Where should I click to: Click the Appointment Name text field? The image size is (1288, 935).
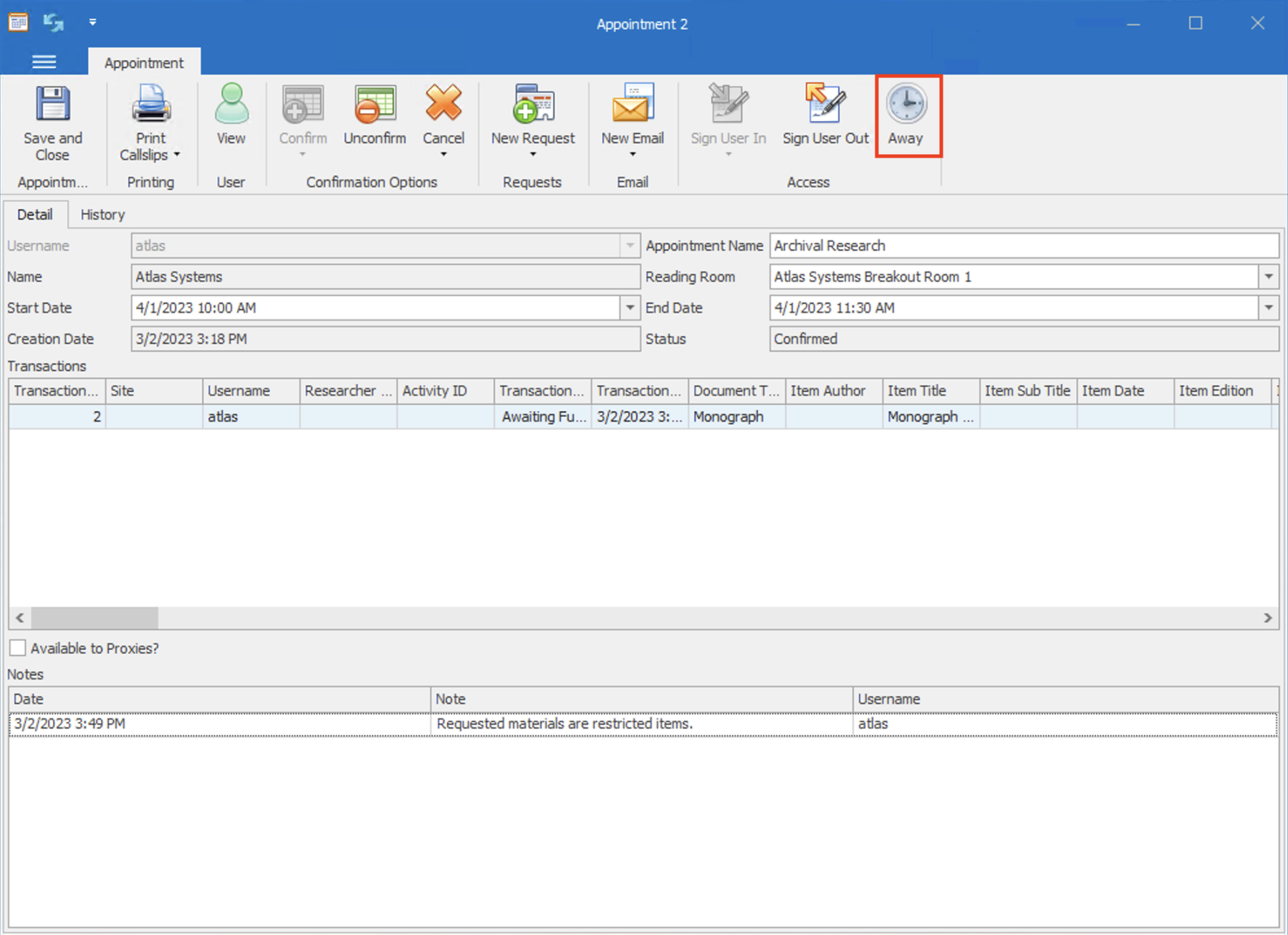[x=1023, y=246]
